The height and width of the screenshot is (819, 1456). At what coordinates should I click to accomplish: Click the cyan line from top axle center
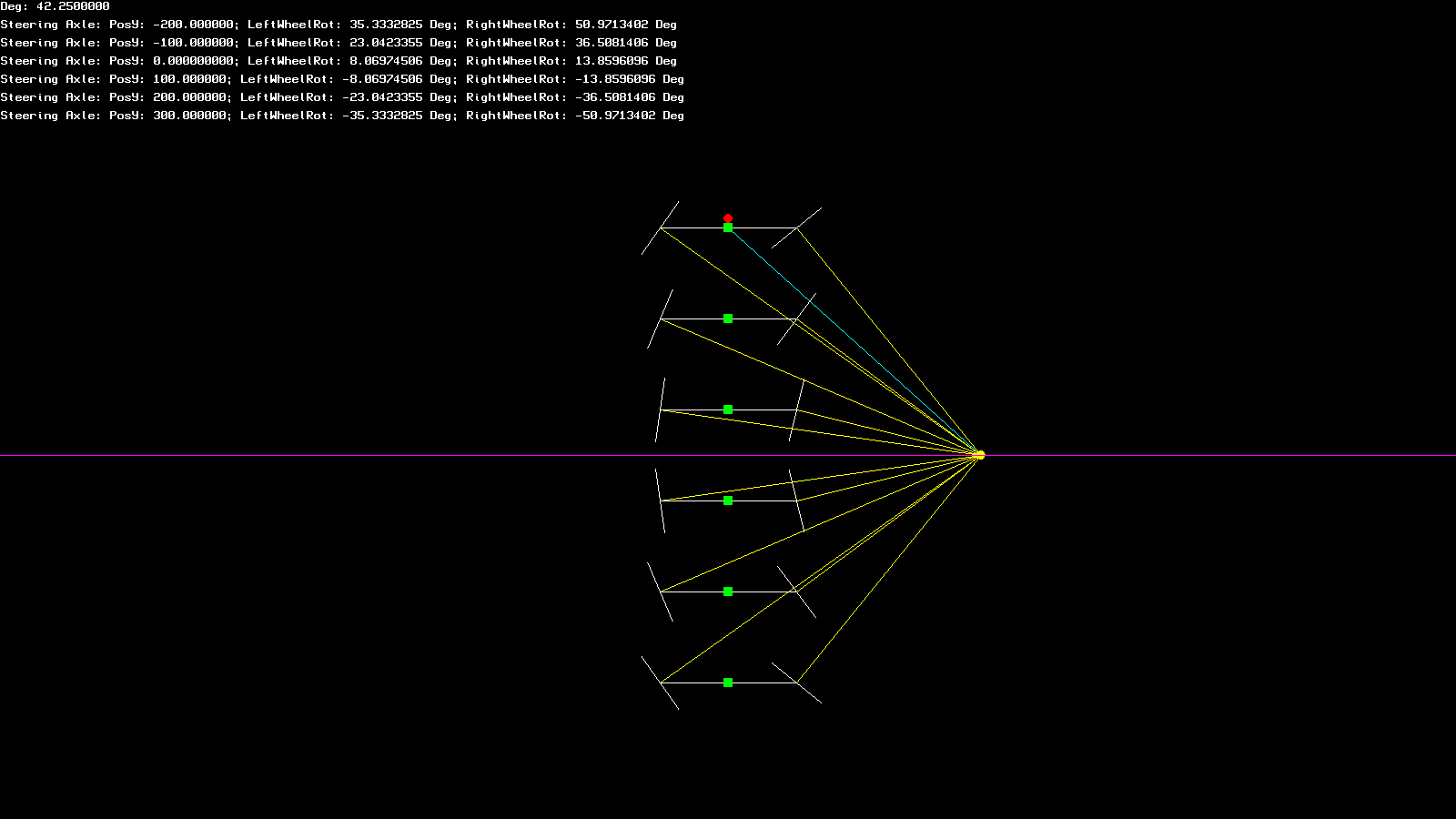click(854, 341)
